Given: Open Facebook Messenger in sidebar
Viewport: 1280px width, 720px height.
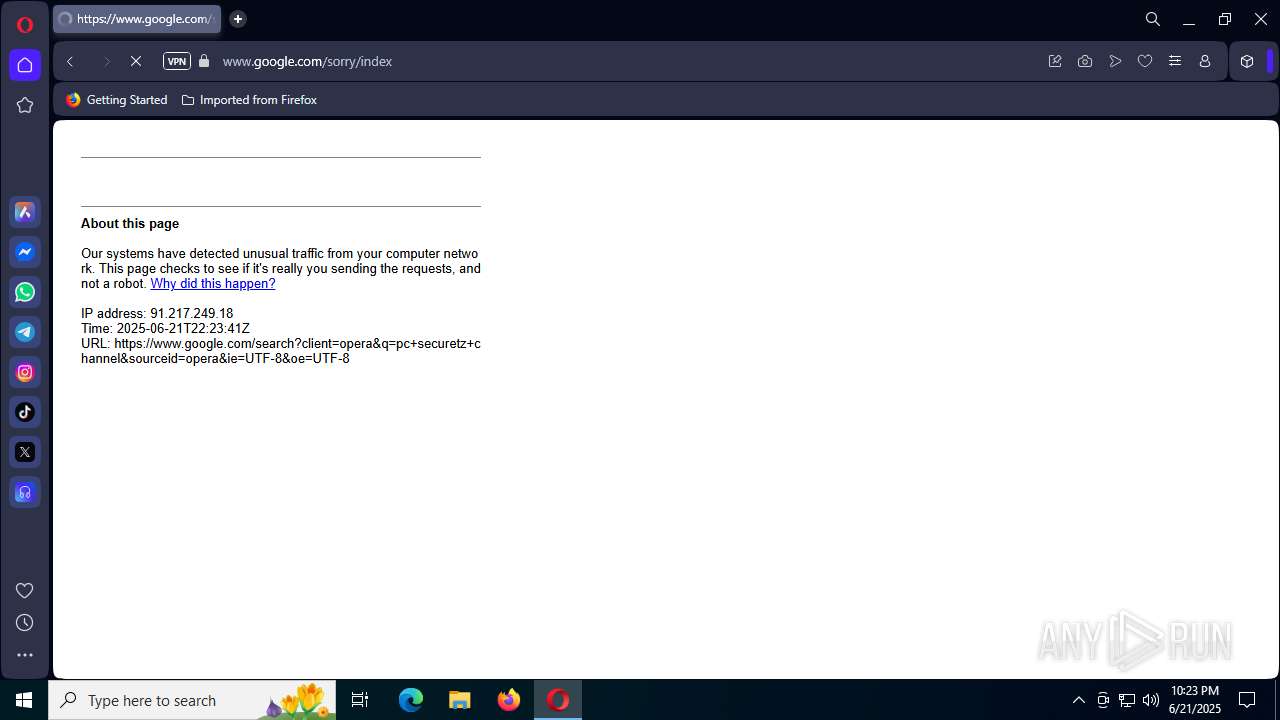Looking at the screenshot, I should [x=25, y=252].
